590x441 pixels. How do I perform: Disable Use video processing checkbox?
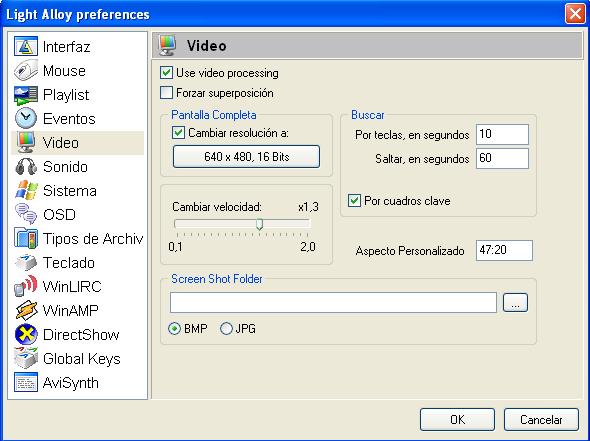click(x=166, y=73)
